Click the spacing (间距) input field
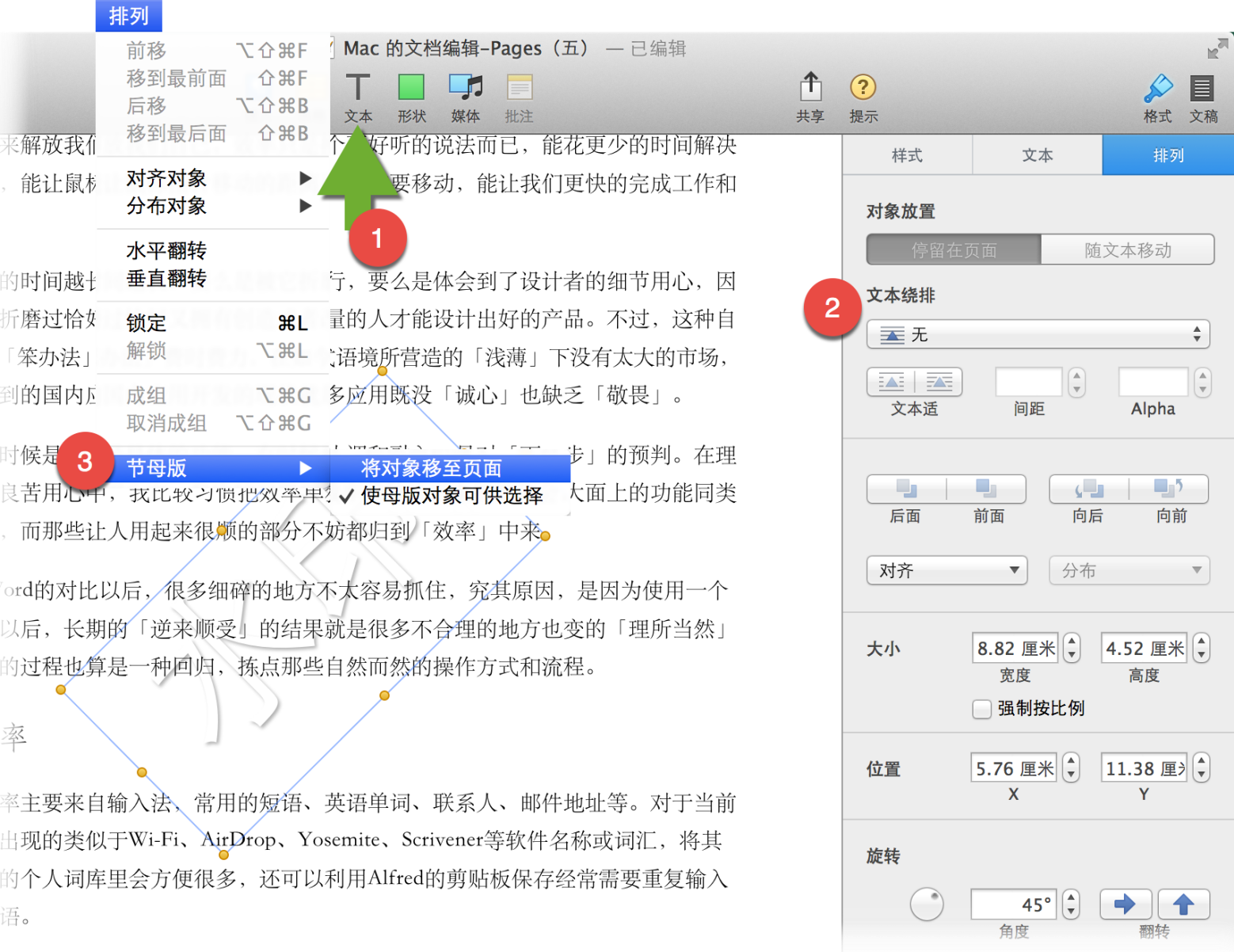This screenshot has height=952, width=1234. coord(1028,382)
